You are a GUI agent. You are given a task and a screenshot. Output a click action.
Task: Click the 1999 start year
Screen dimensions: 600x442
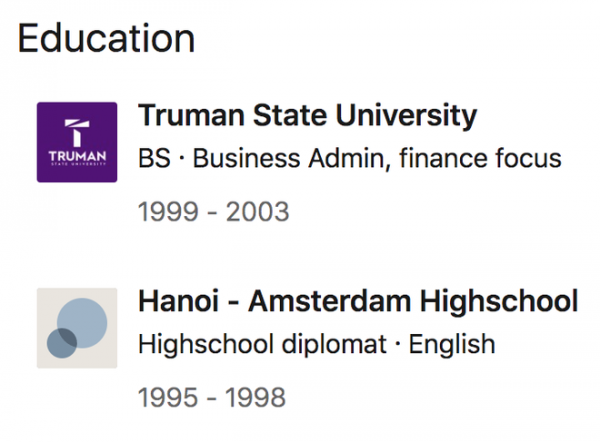[x=168, y=212]
